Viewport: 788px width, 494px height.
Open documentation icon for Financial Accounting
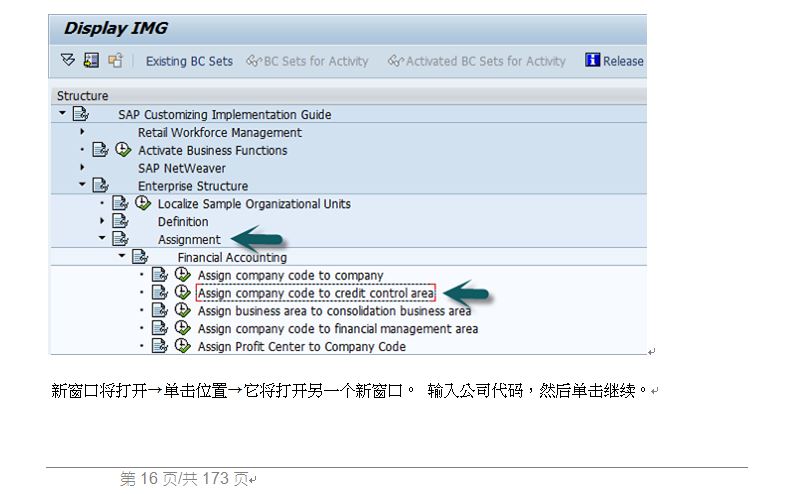pyautogui.click(x=139, y=257)
